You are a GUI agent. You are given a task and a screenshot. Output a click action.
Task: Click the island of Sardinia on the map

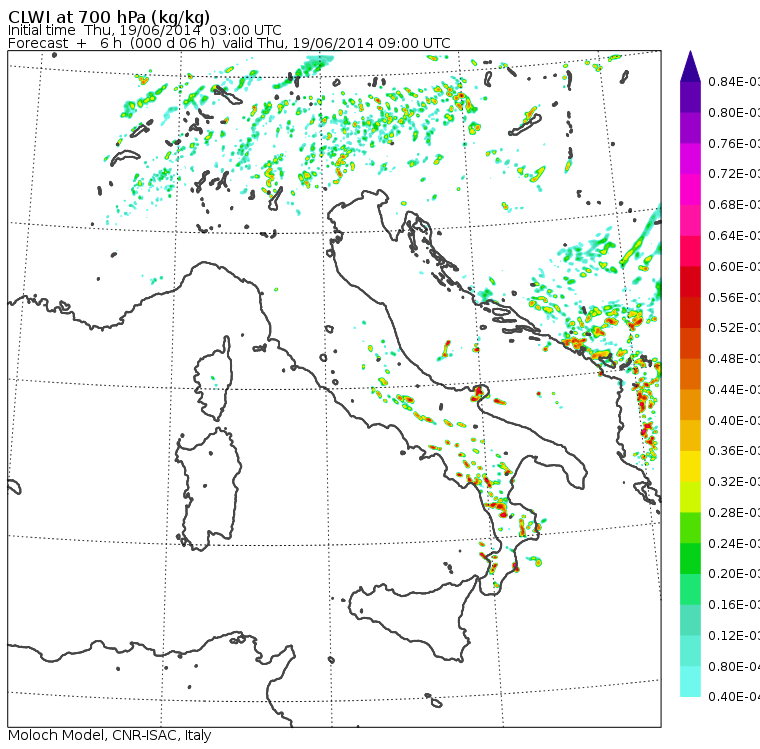(208, 487)
